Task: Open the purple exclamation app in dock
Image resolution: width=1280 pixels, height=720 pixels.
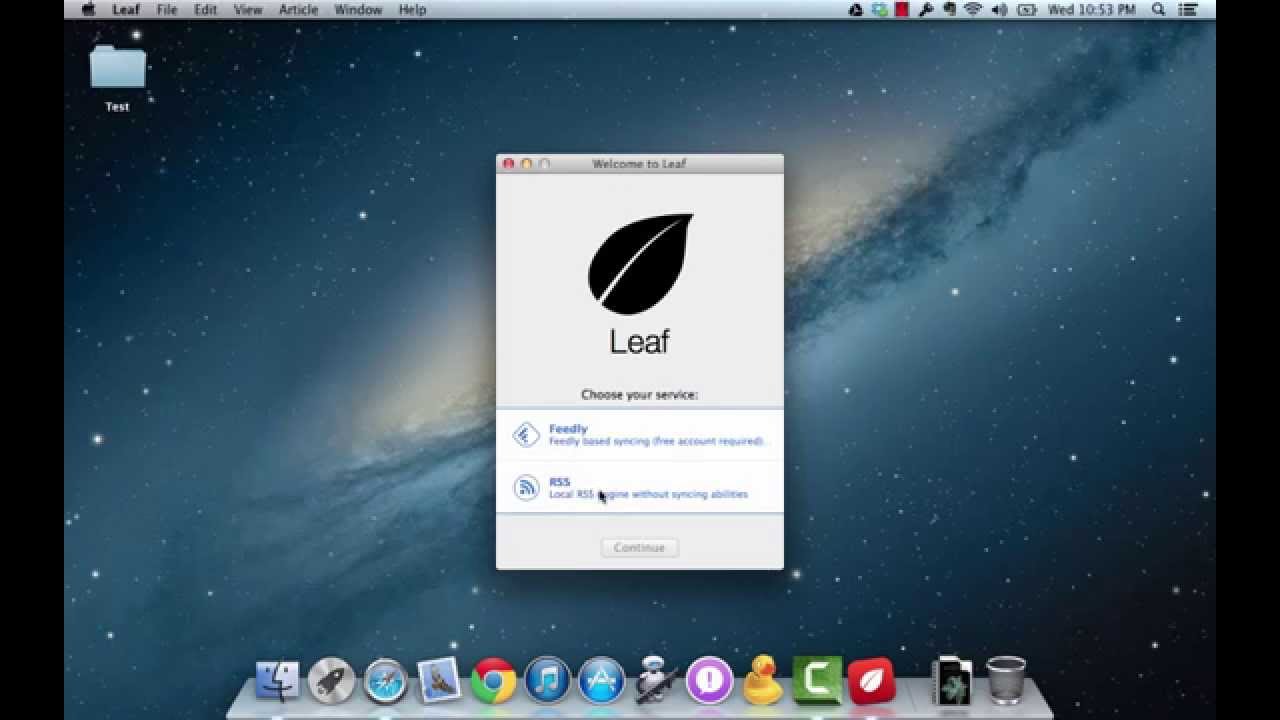Action: tap(709, 681)
